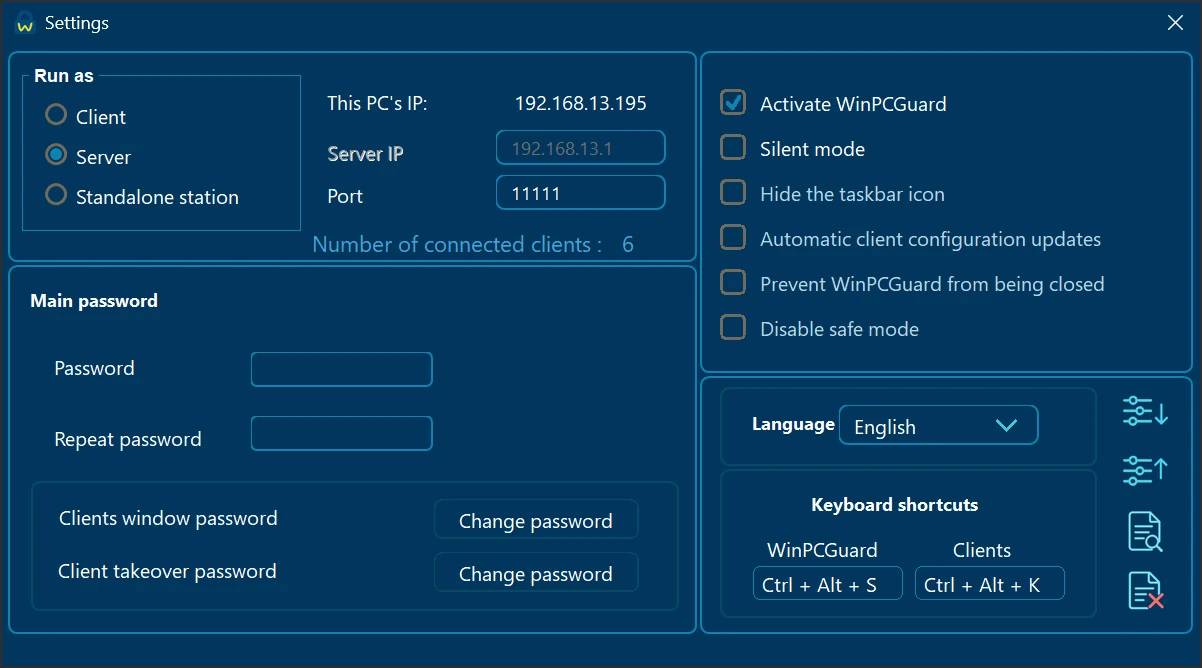This screenshot has height=668, width=1202.
Task: Tick the Disable safe mode checkbox
Action: pos(733,327)
